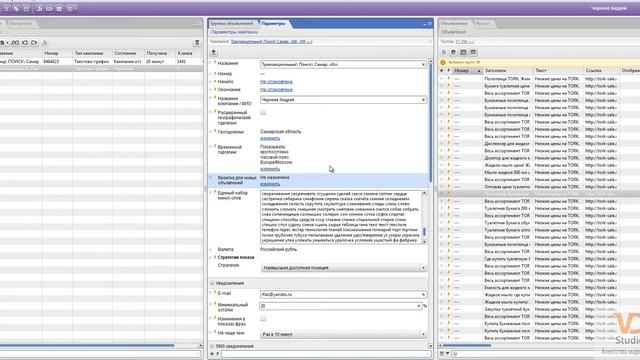Click into the Единый набор минус-слов textarea

pos(341,217)
